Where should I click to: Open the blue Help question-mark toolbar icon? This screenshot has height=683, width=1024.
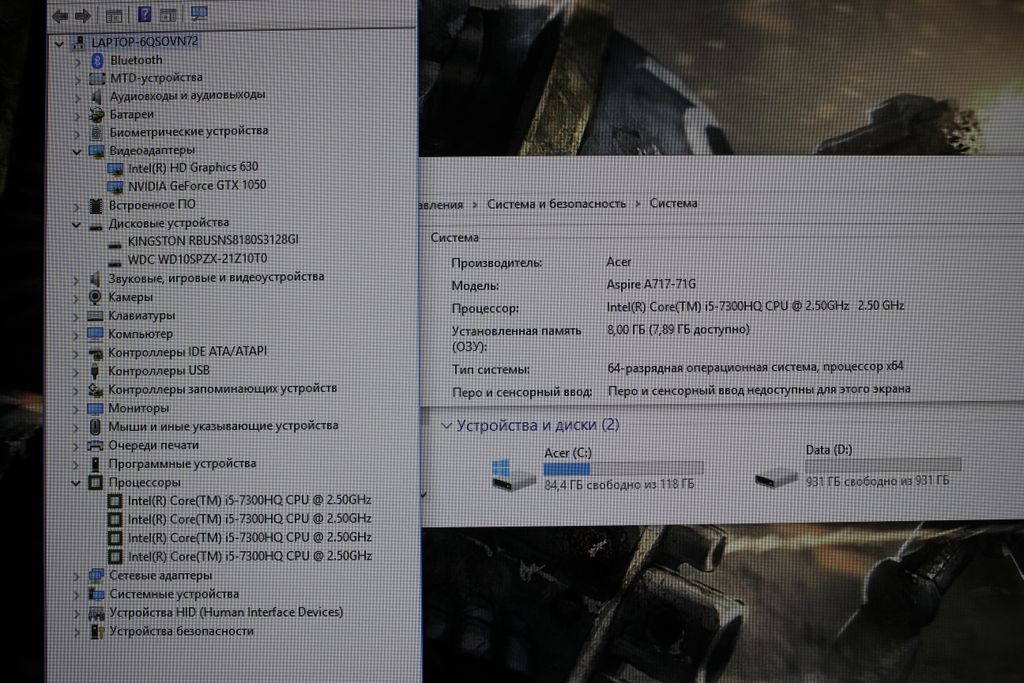click(x=144, y=15)
